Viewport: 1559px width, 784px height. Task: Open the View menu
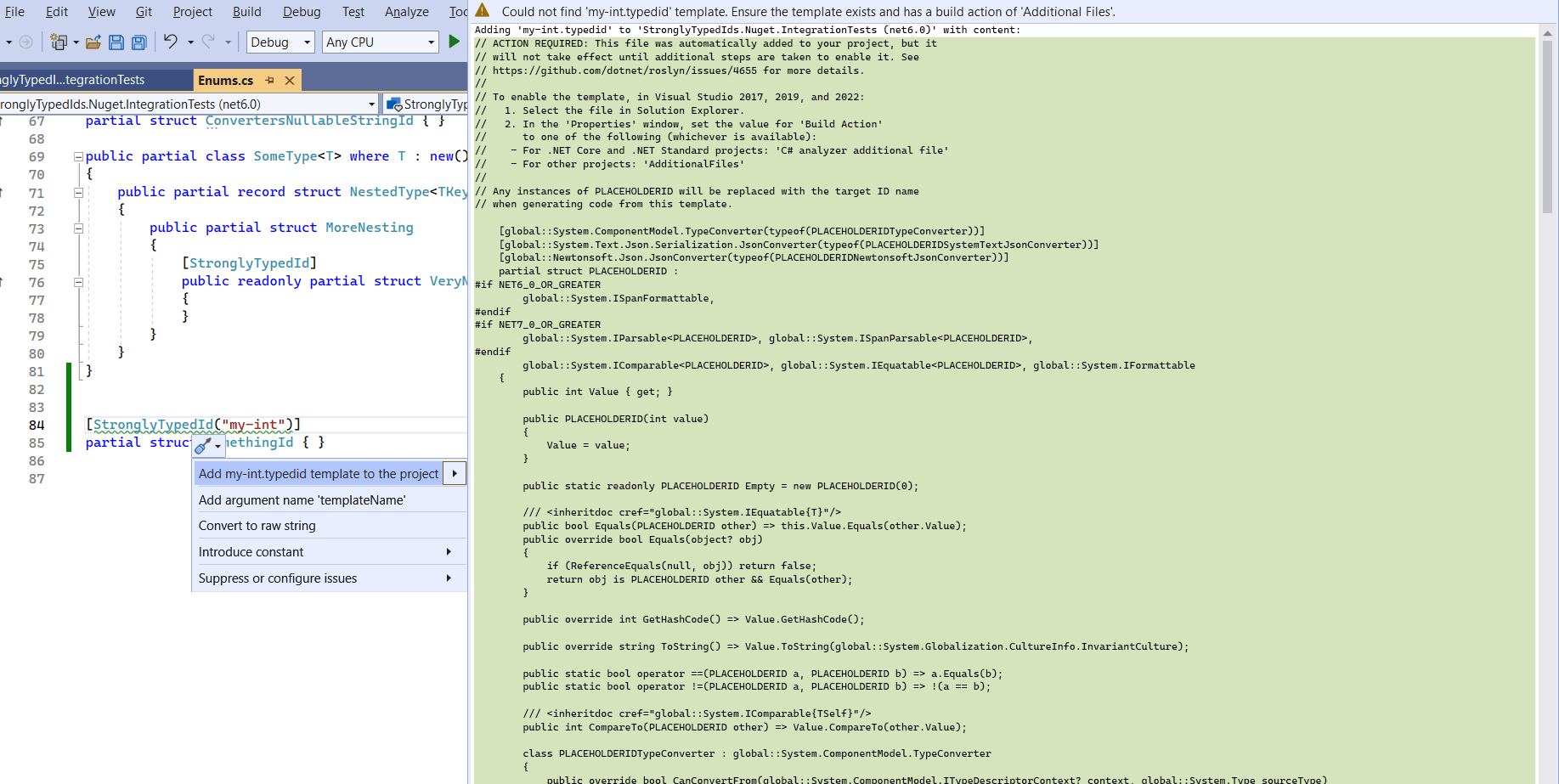pyautogui.click(x=101, y=11)
